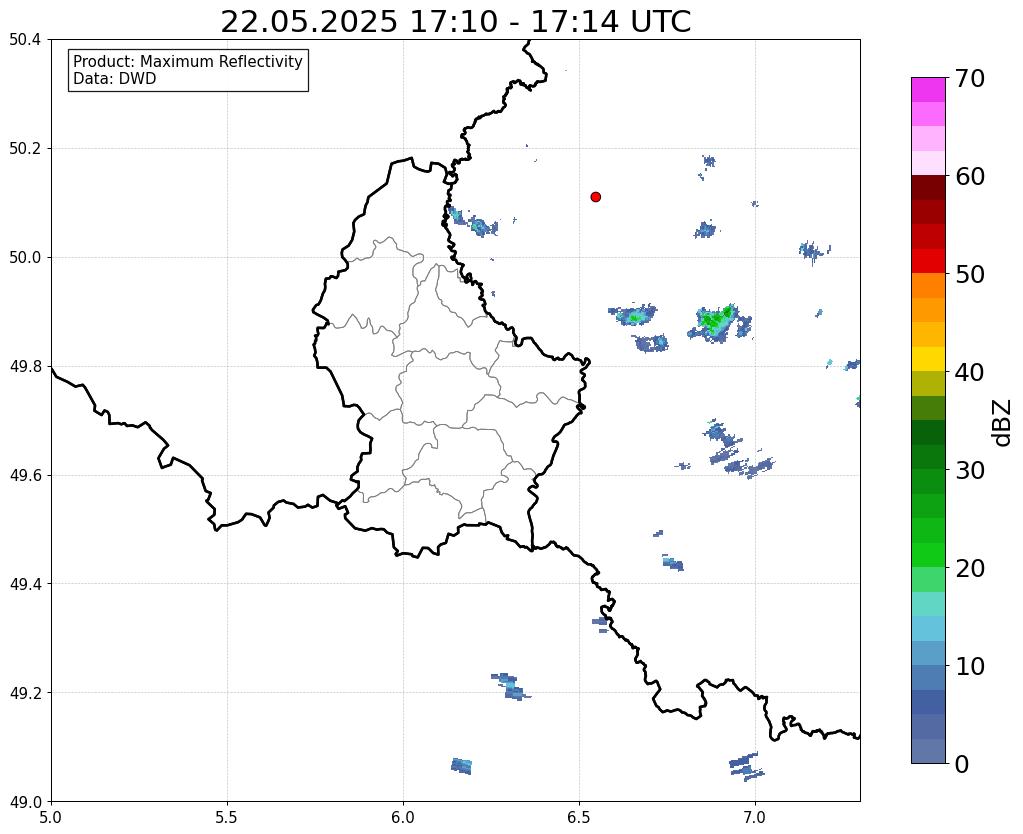
Task: Click latitude axis label 49.6
Action: [25, 476]
